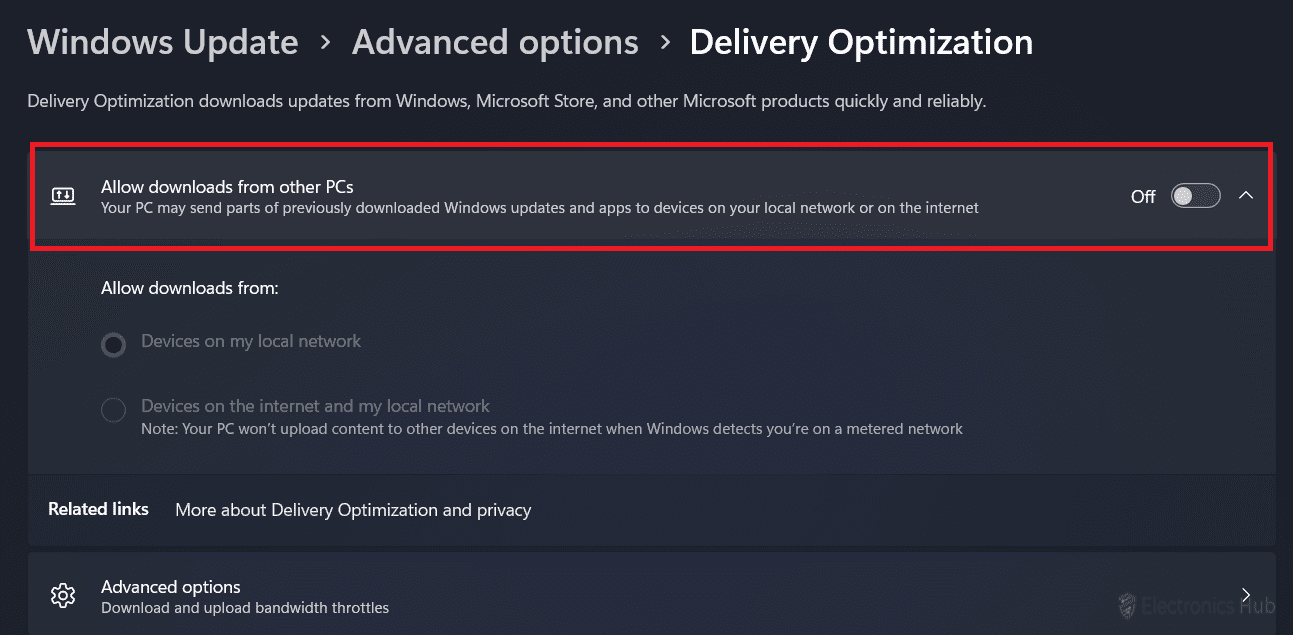Viewport: 1293px width, 635px height.
Task: Click the Download and upload bandwidth throttles subtitle
Action: click(245, 608)
